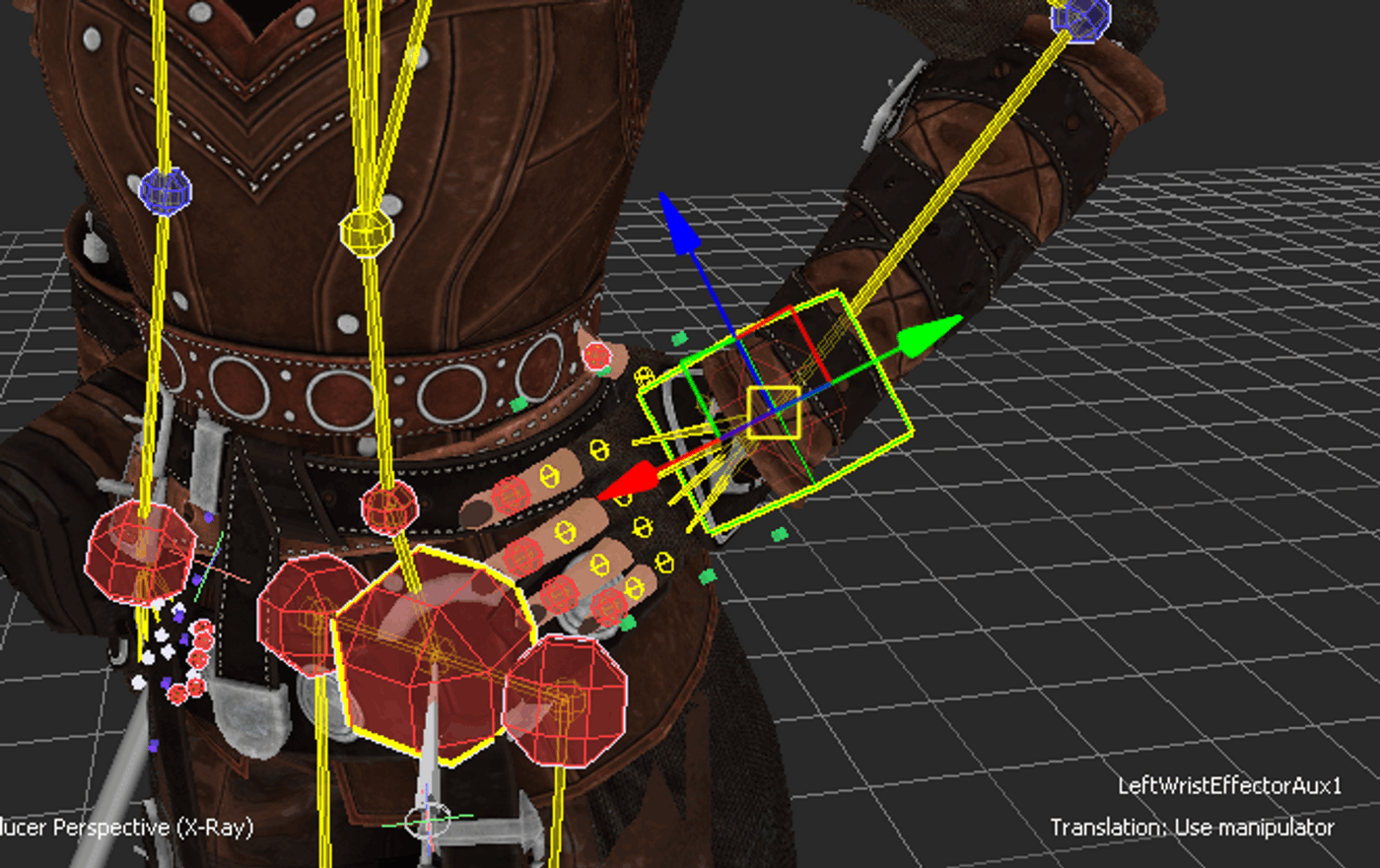Select the red sphere effector right of hips
Viewport: 1380px width, 868px height.
[x=565, y=701]
